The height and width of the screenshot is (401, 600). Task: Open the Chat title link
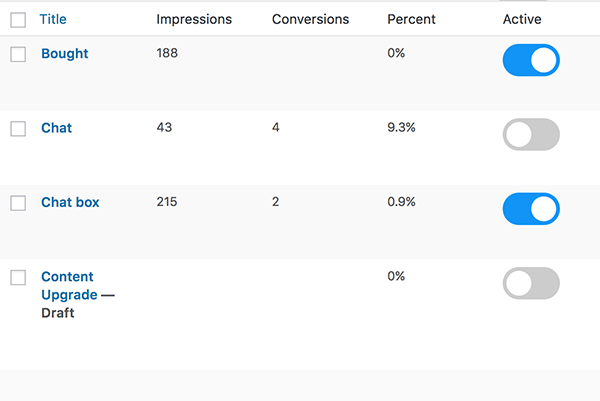tap(56, 129)
